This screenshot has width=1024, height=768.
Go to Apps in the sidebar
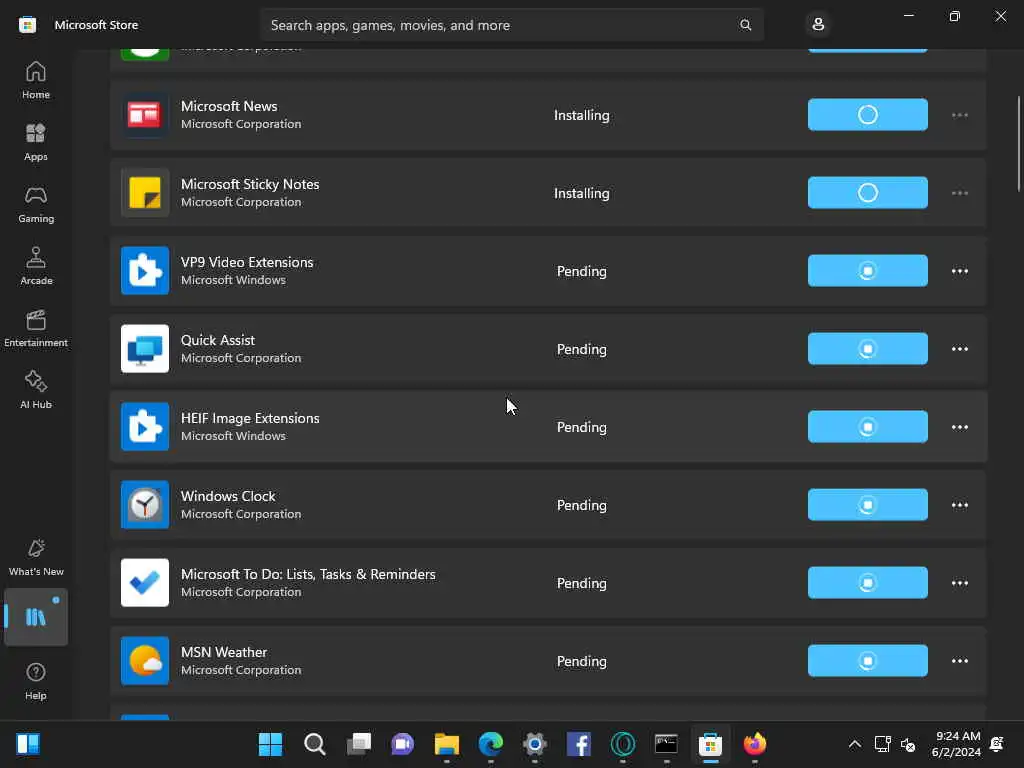(36, 142)
